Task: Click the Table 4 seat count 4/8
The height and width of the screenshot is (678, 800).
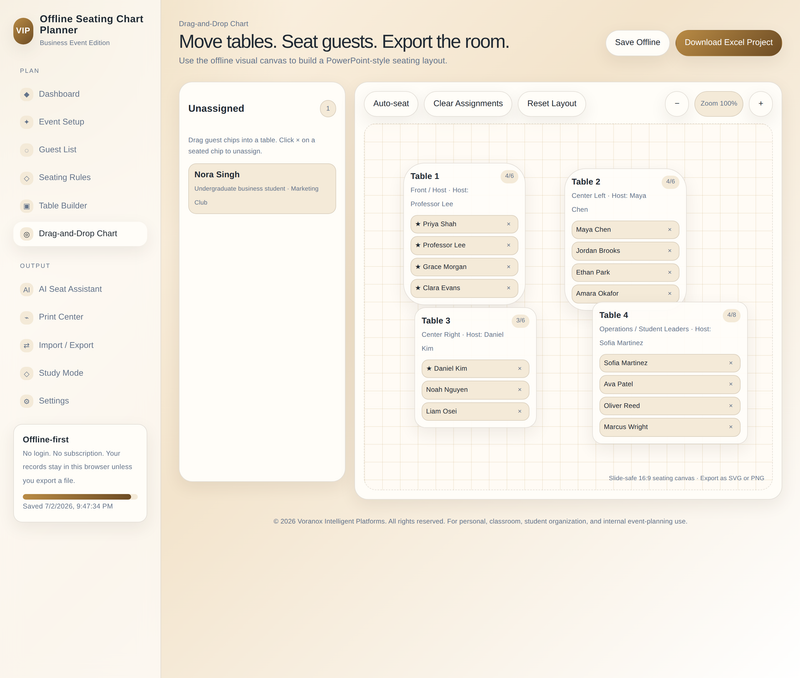Action: pyautogui.click(x=731, y=315)
